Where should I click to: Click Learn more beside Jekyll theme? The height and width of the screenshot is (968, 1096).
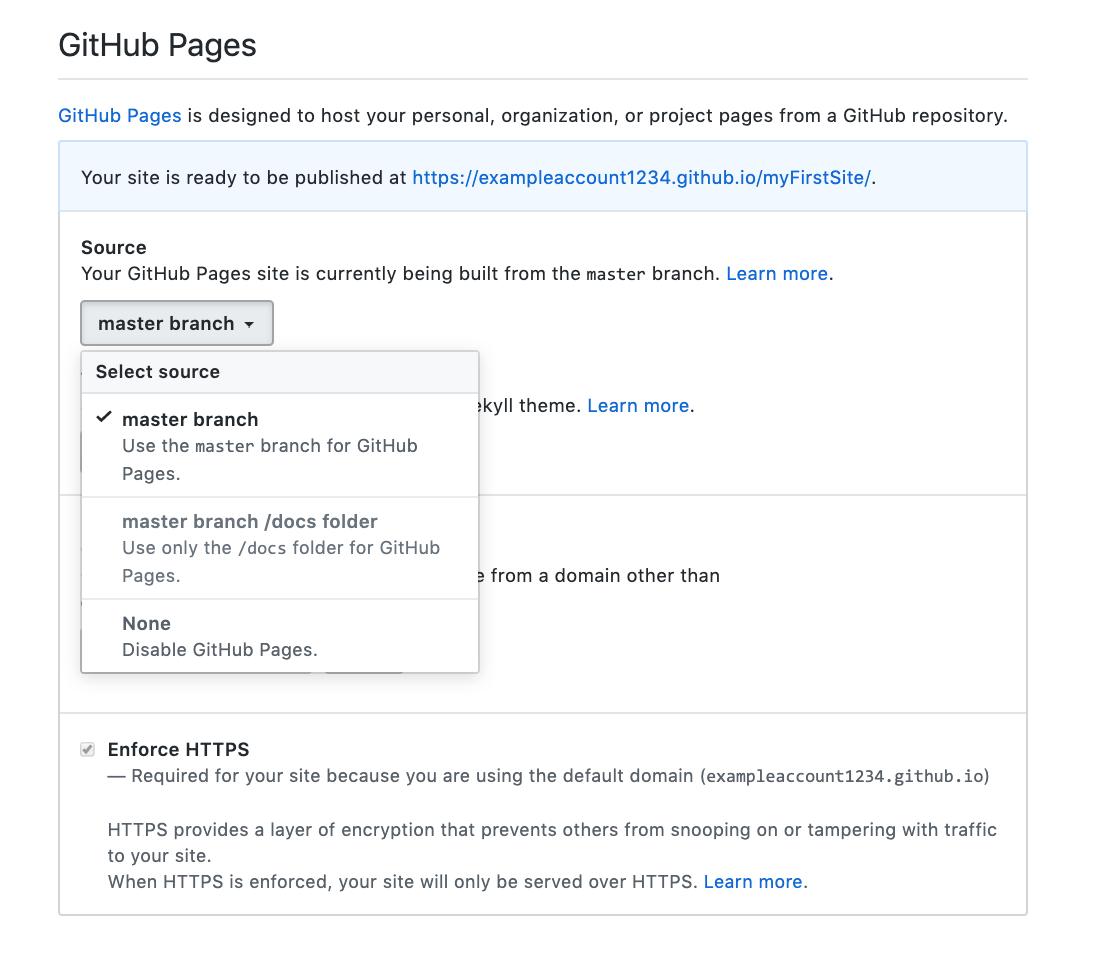[637, 405]
